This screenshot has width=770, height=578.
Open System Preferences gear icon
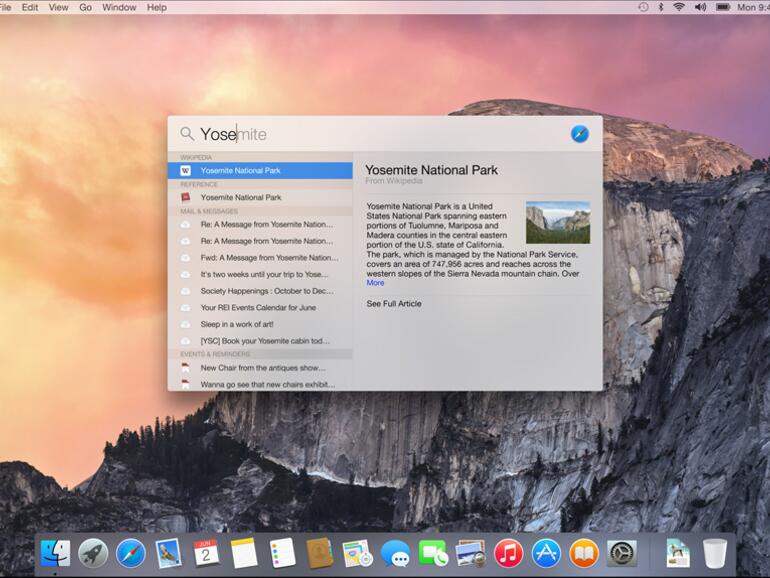tap(622, 553)
